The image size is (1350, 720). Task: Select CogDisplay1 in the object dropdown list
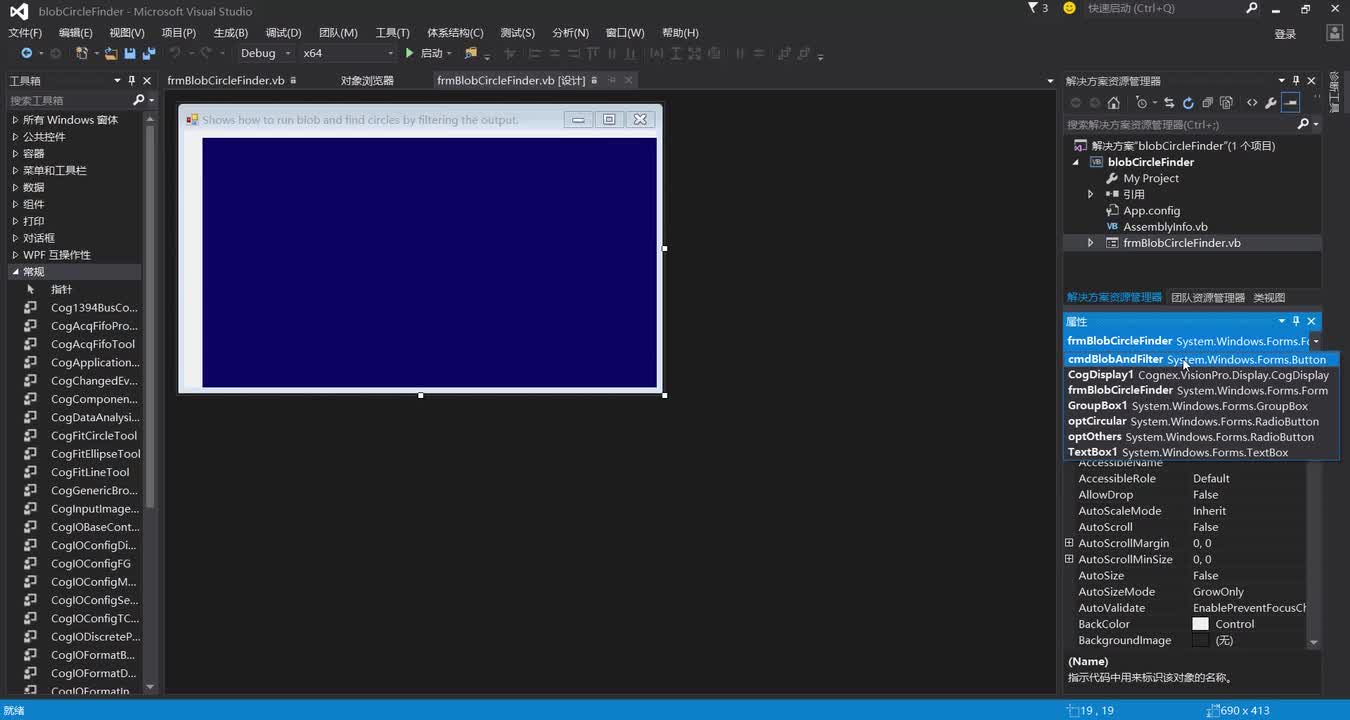1200,375
